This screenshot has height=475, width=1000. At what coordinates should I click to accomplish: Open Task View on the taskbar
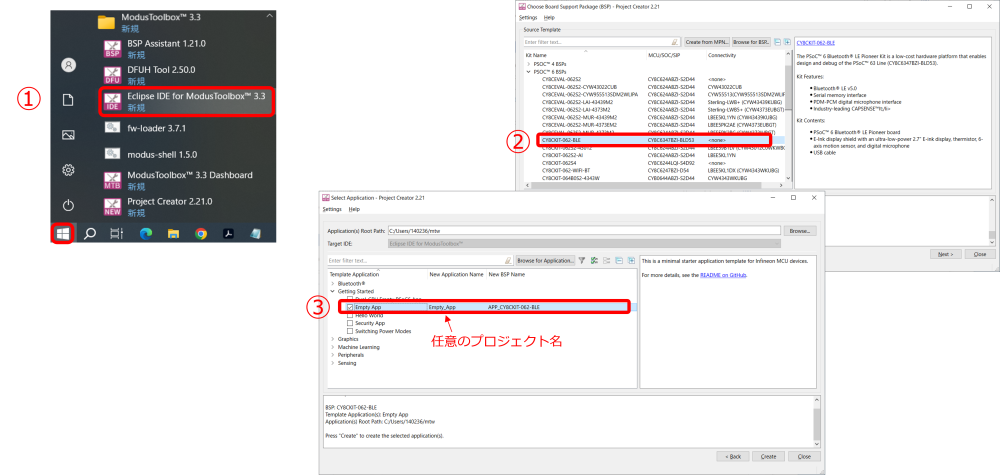[116, 234]
